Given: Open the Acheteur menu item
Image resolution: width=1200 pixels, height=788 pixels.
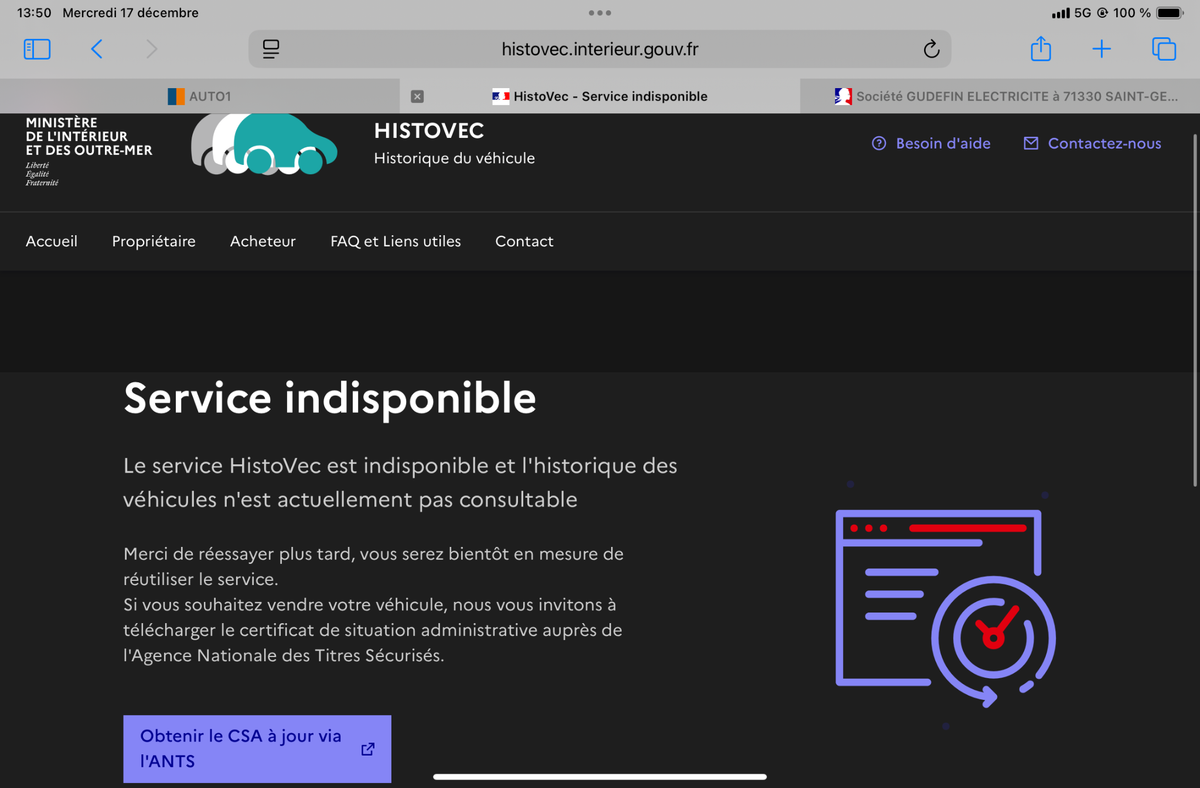Looking at the screenshot, I should pos(263,241).
